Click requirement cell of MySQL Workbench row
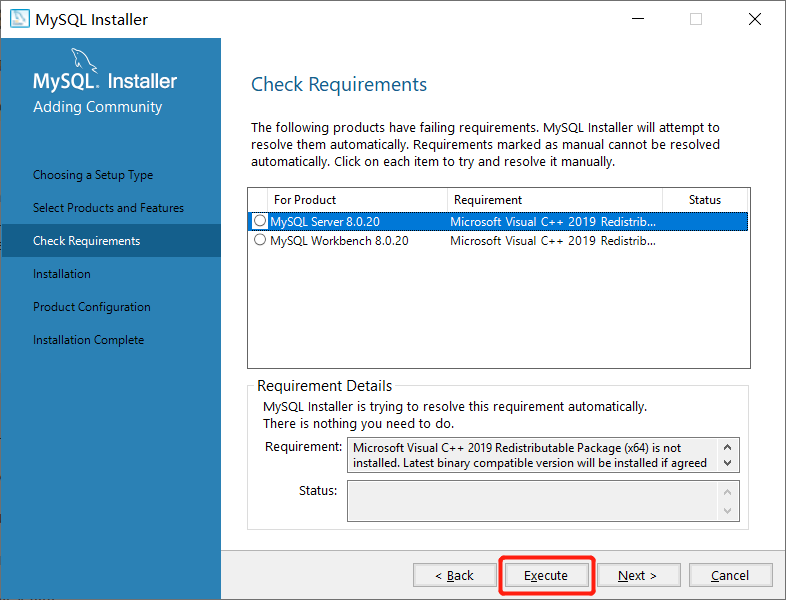Image resolution: width=786 pixels, height=600 pixels. 553,241
